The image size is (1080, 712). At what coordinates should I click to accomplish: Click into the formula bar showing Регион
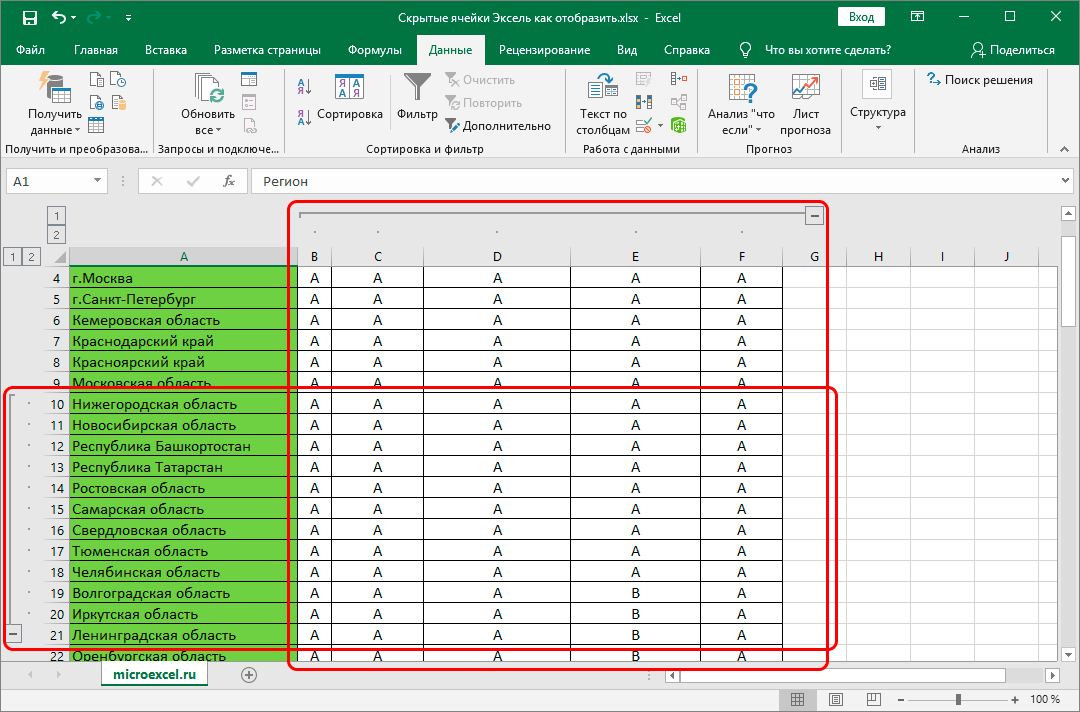(654, 181)
